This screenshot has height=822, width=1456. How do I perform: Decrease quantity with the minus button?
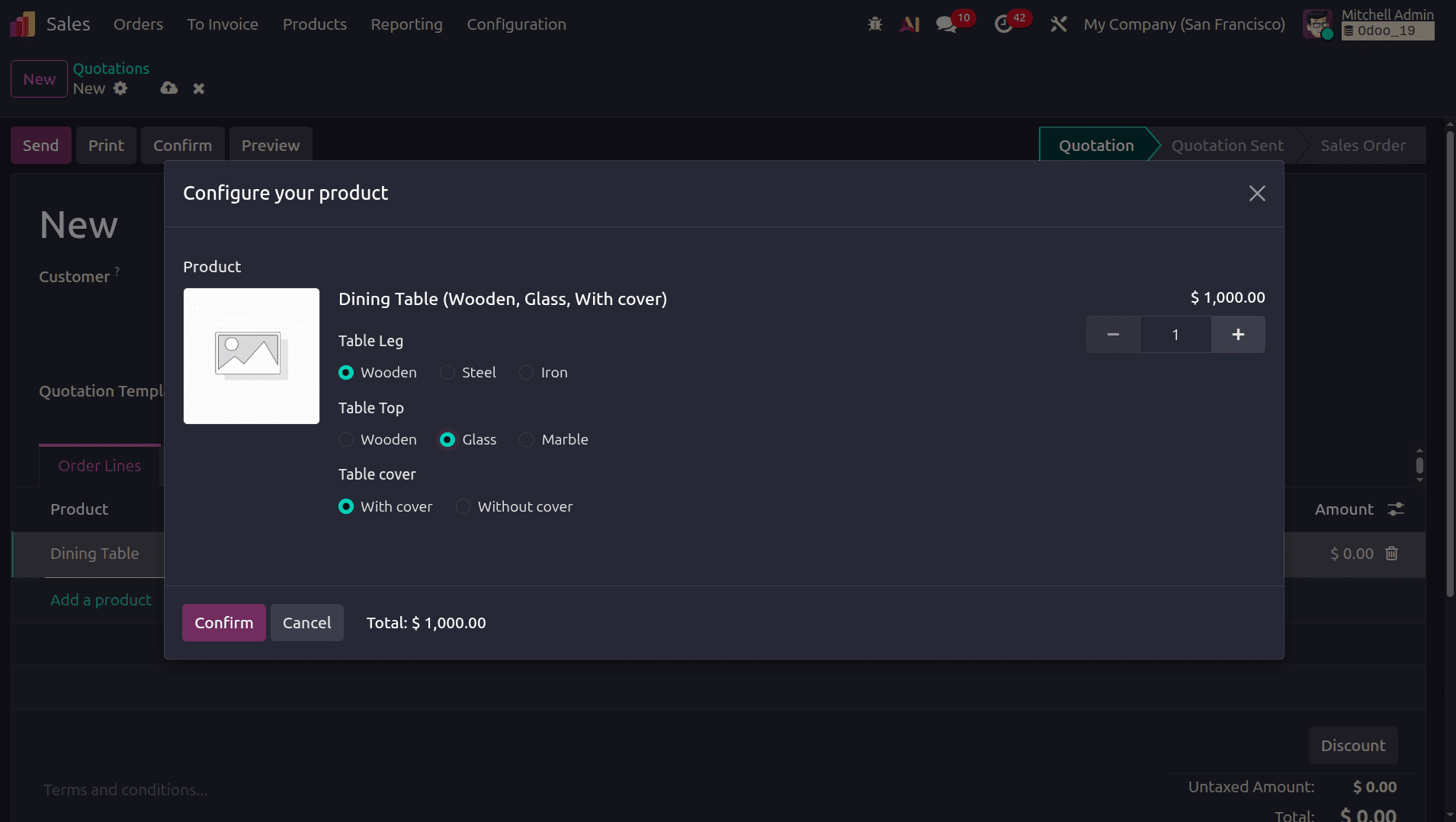(1113, 335)
